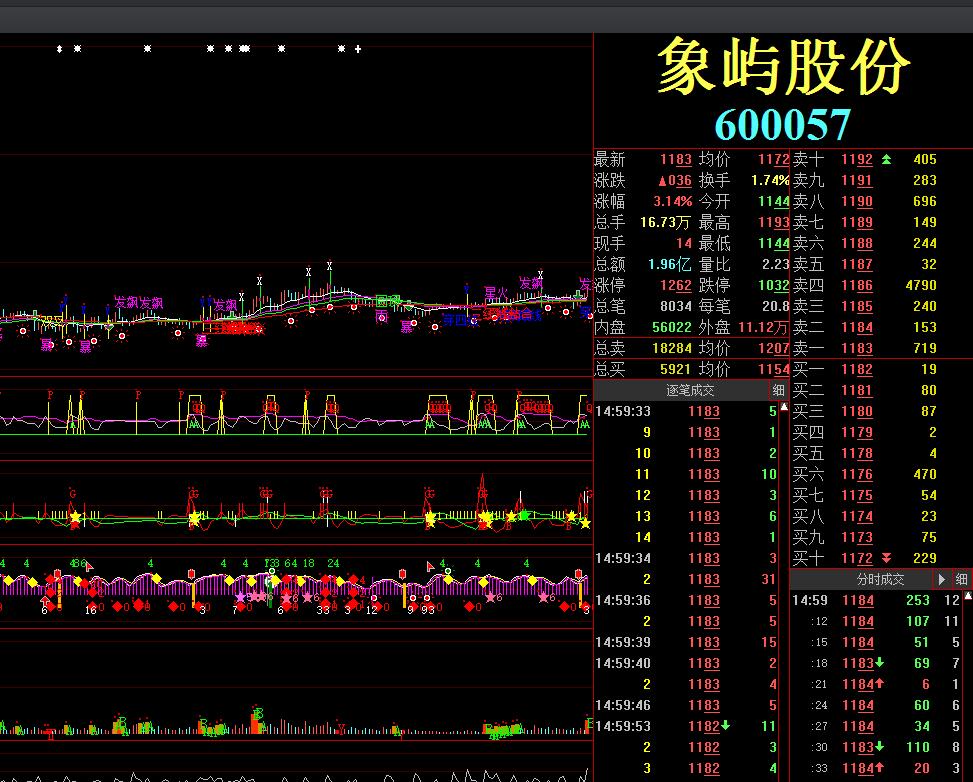This screenshot has width=973, height=782.
Task: Click the 卖一 price 1183
Action: click(x=857, y=348)
